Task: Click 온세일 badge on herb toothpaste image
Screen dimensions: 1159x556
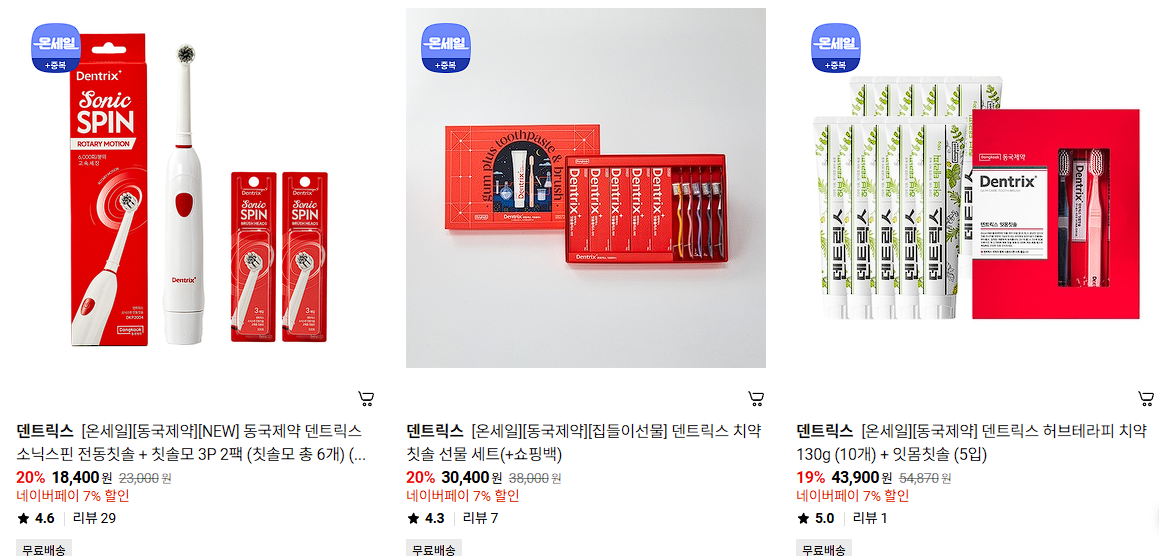Action: [836, 49]
